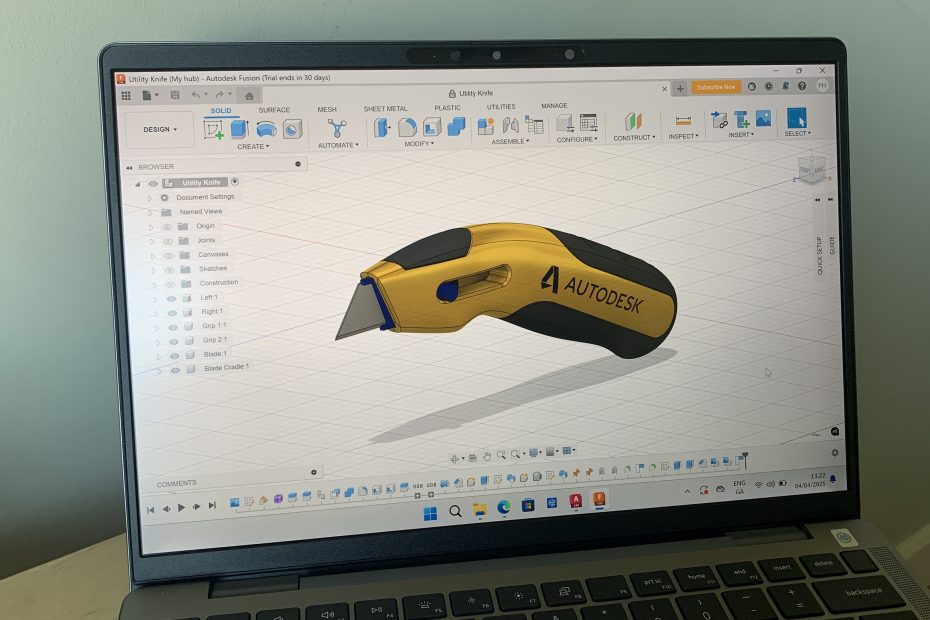Click the Pan hand icon in navigation bar
Image resolution: width=930 pixels, height=620 pixels.
point(487,456)
